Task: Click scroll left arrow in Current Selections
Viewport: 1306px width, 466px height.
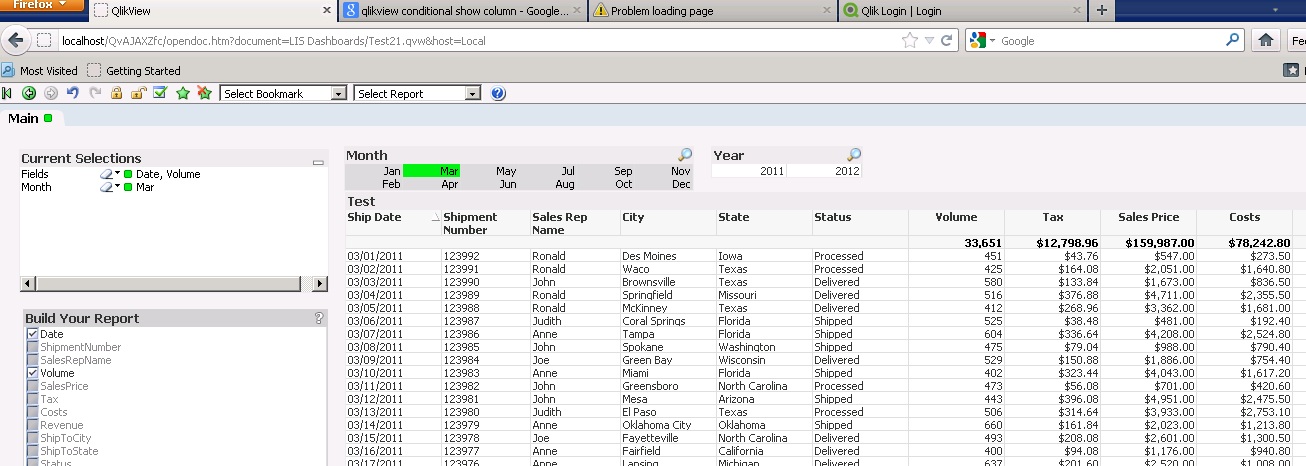Action: tap(27, 284)
